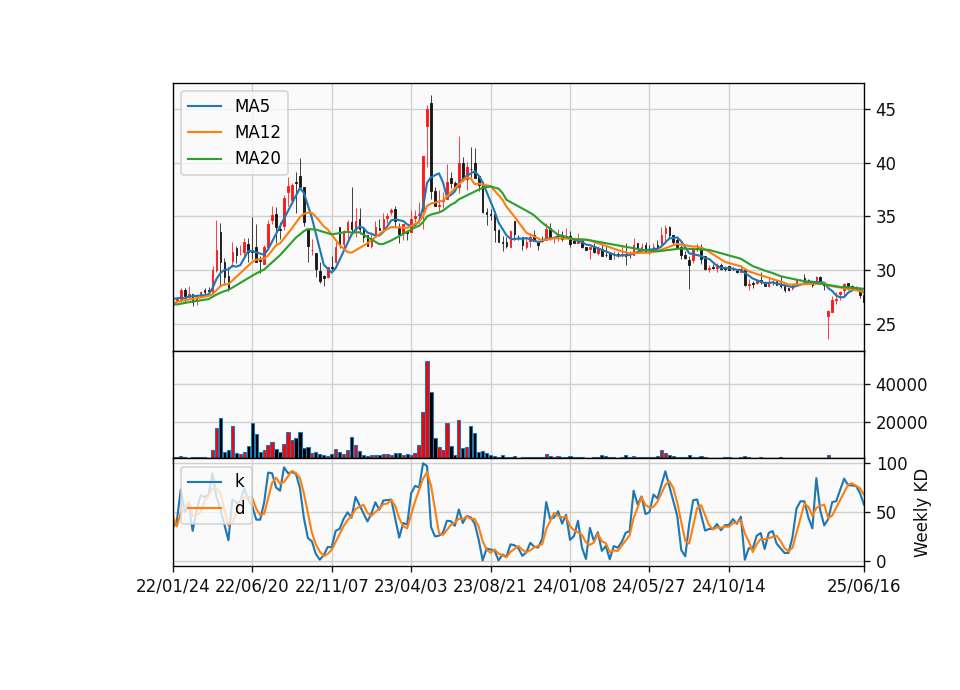The image size is (960, 690).
Task: Click the volume axis value 20000
Action: [x=901, y=423]
